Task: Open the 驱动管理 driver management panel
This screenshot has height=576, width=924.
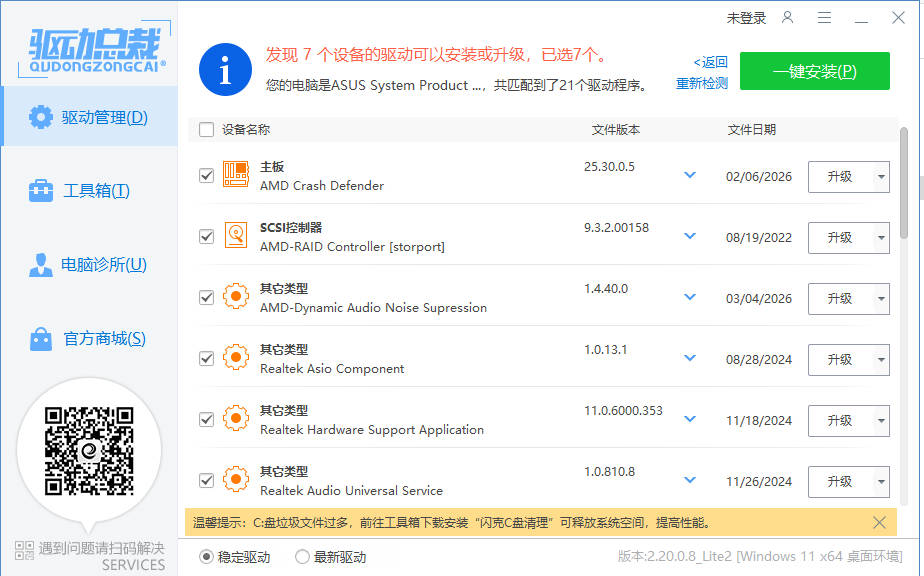Action: (x=90, y=116)
